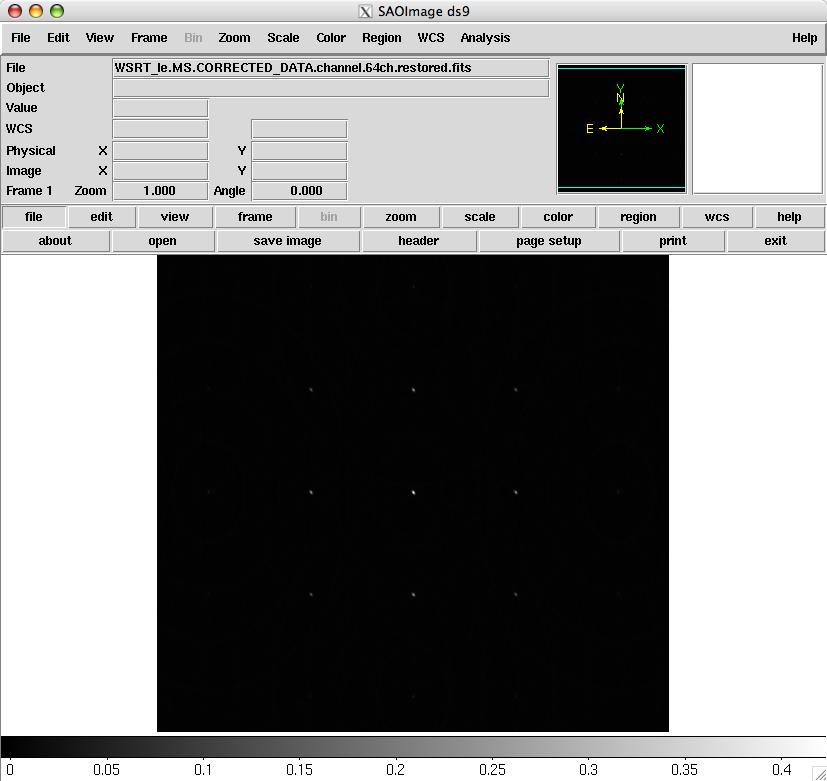The height and width of the screenshot is (781, 827).
Task: Open the WCS menu
Action: pos(431,38)
